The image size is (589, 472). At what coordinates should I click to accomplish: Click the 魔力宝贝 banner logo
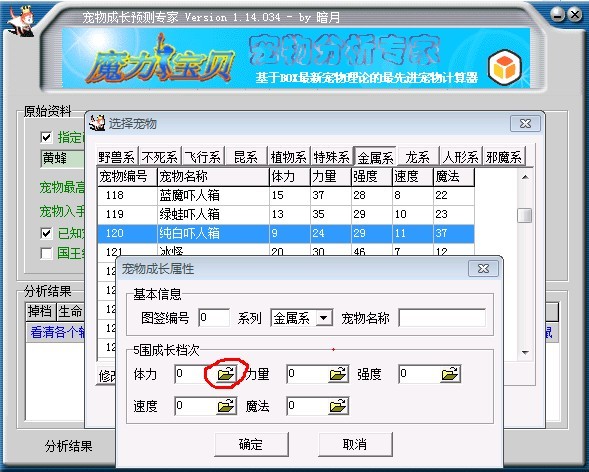click(x=161, y=60)
